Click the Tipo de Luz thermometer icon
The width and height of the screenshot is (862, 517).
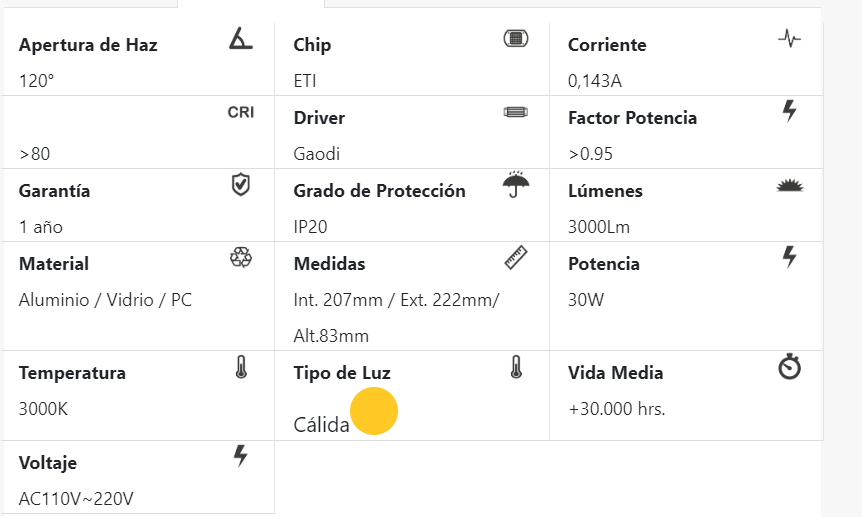pyautogui.click(x=515, y=367)
